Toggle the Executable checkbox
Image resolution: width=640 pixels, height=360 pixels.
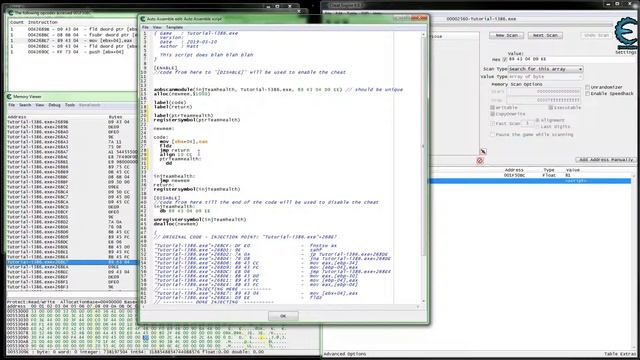point(551,108)
